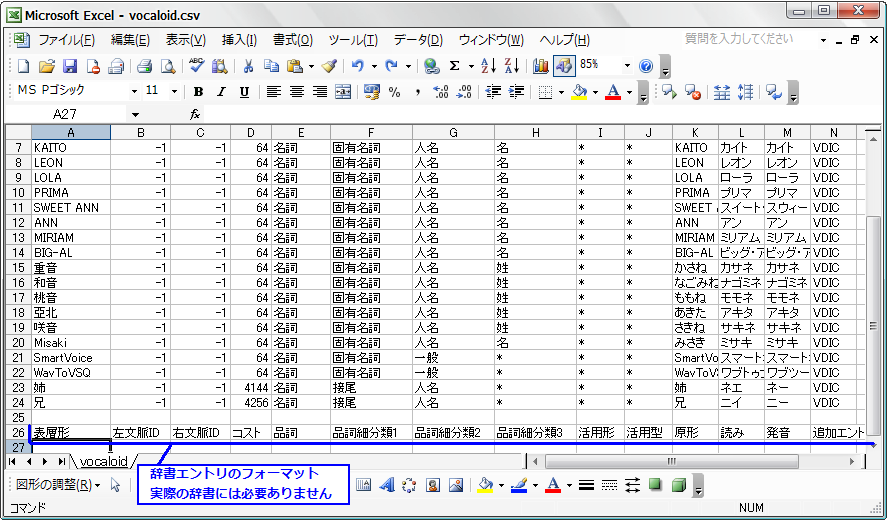The height and width of the screenshot is (520, 887).
Task: Toggle Bold formatting
Action: tap(198, 92)
